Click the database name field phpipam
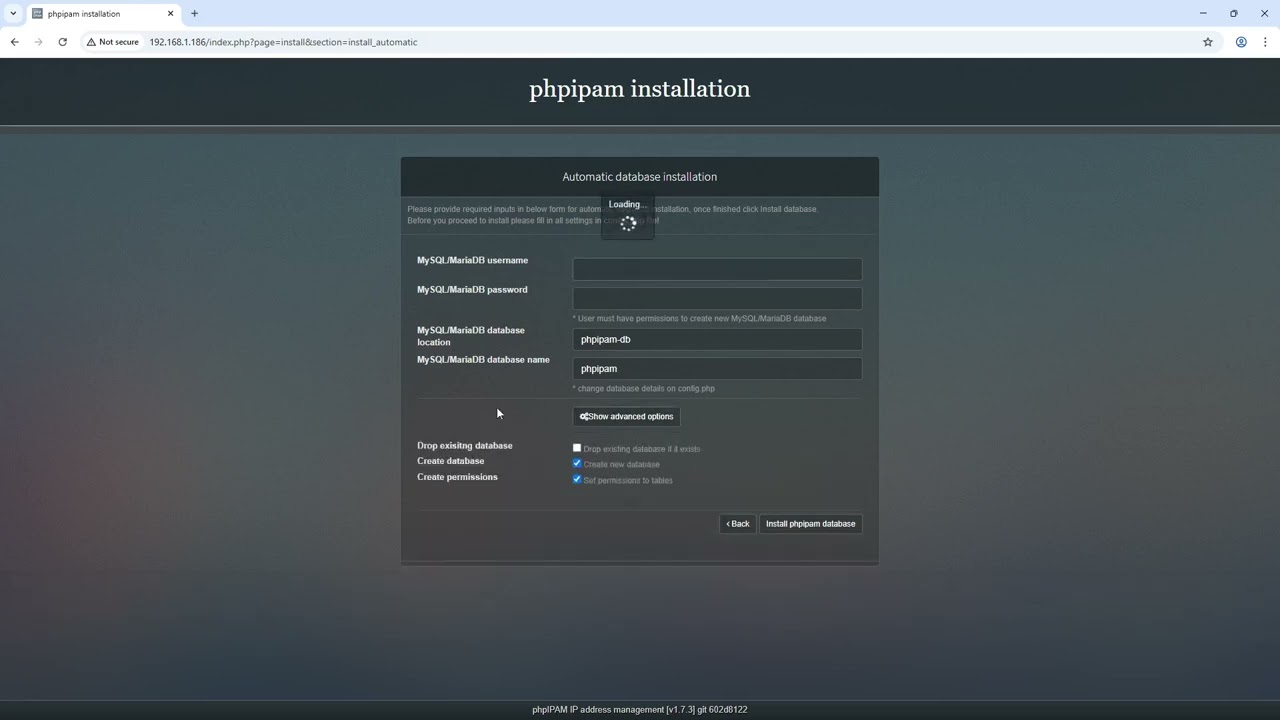1280x720 pixels. [717, 368]
